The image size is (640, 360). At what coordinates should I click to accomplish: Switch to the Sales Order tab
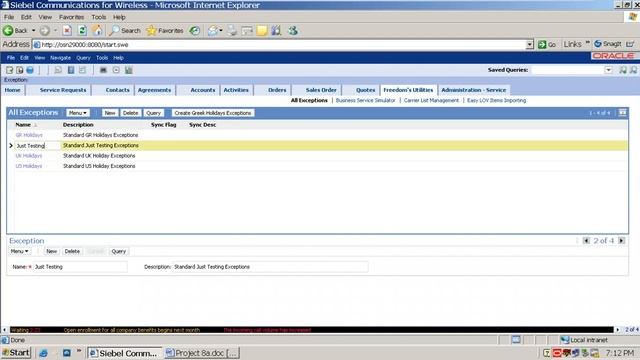(x=321, y=90)
